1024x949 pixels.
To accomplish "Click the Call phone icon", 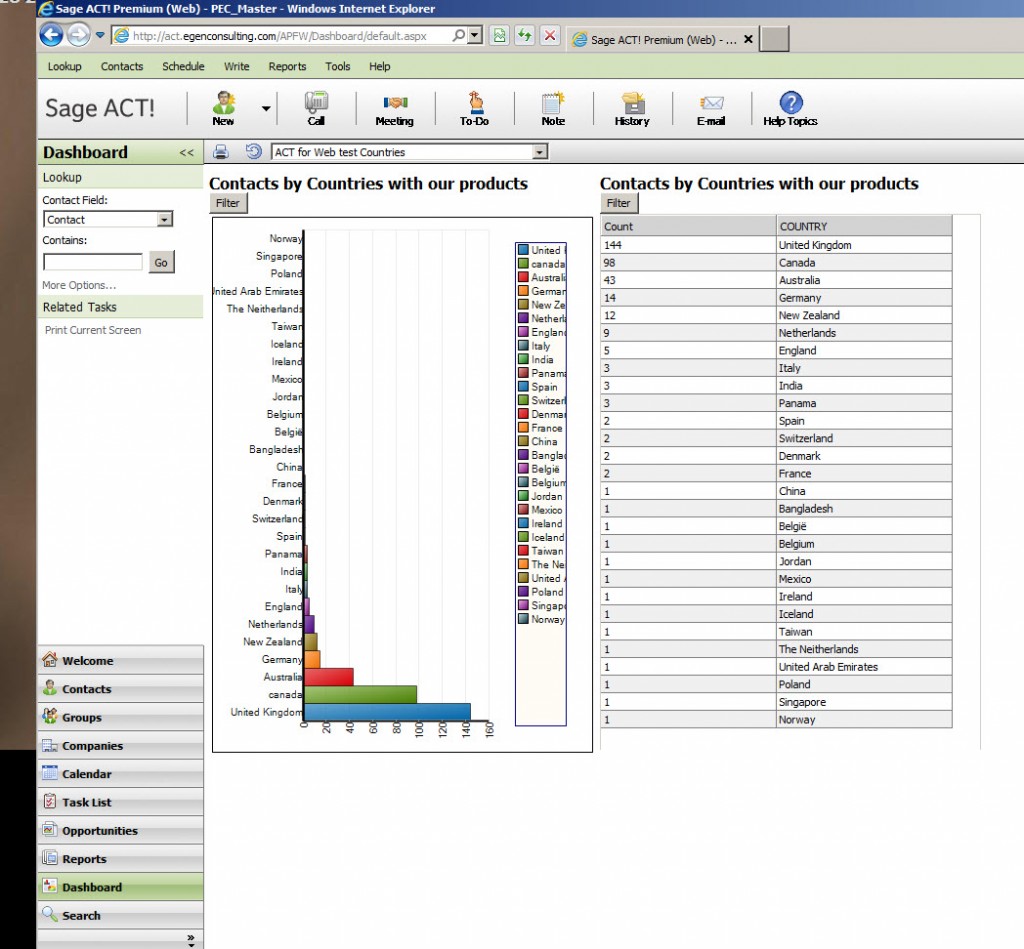I will (x=316, y=103).
